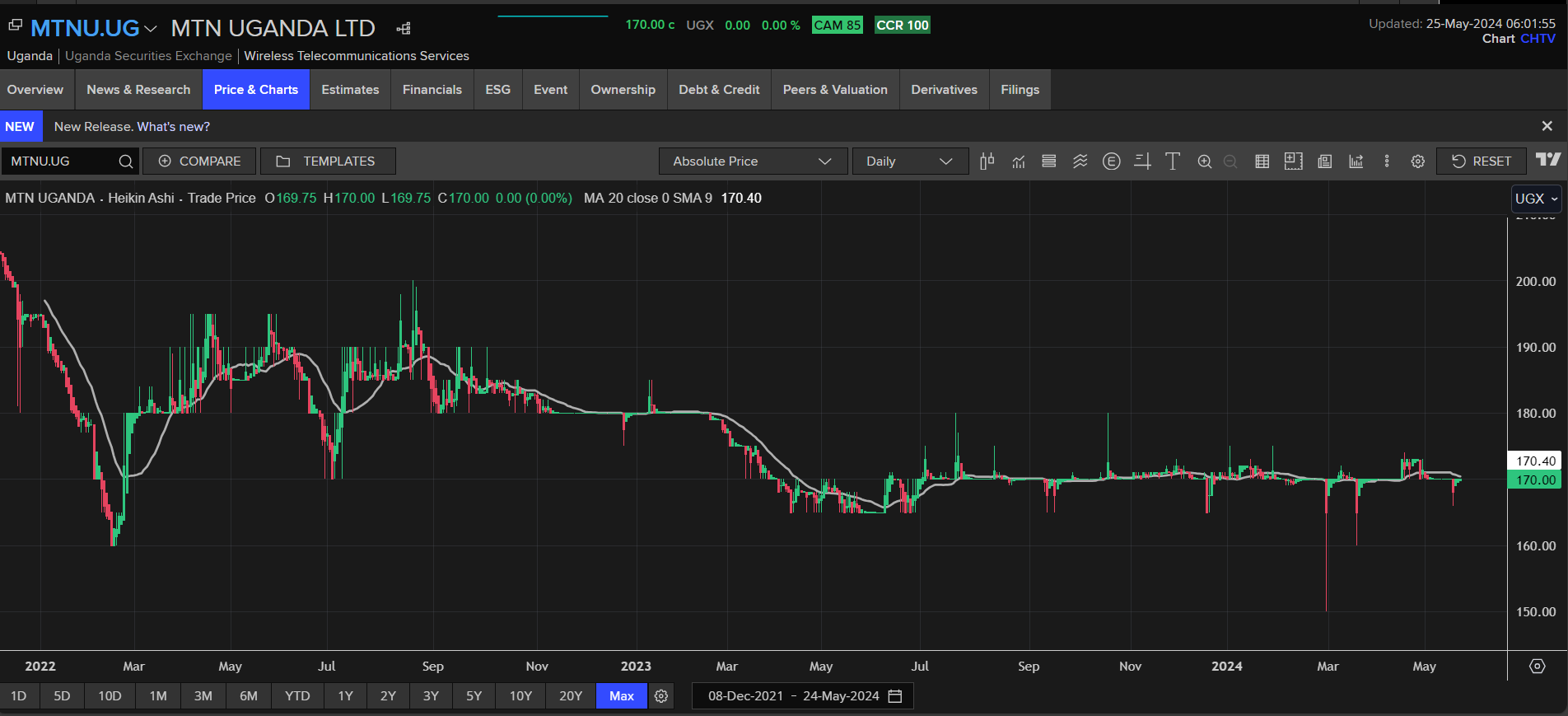Click the circled E events icon
Screen dimensions: 1568x716
1112,161
